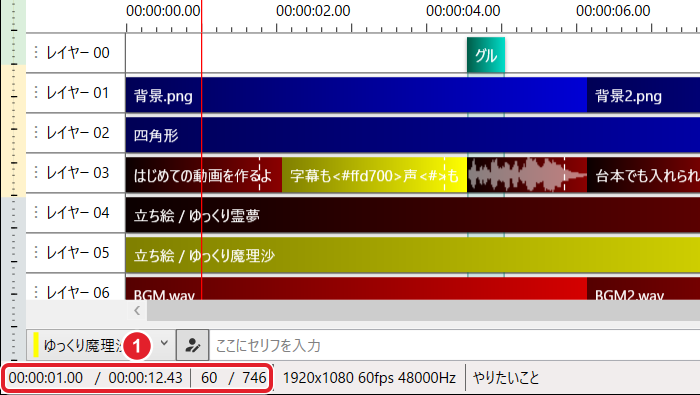
Task: Select the グル item on Layer 00
Action: [x=486, y=55]
